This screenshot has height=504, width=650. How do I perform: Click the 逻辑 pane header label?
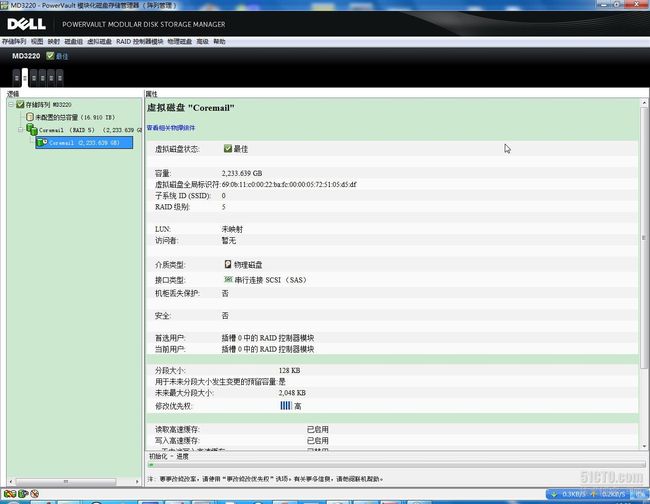click(13, 94)
